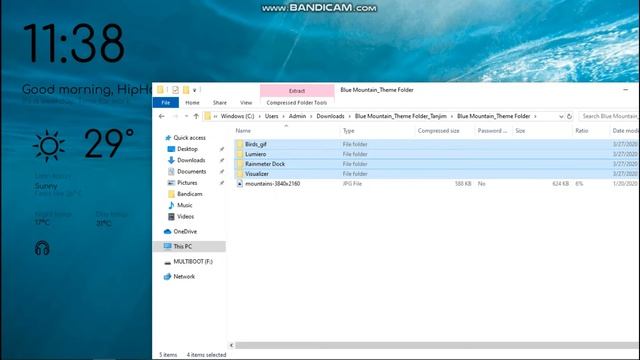Click the Admin breadcrumb
Image resolution: width=640 pixels, height=360 pixels.
[x=297, y=116]
